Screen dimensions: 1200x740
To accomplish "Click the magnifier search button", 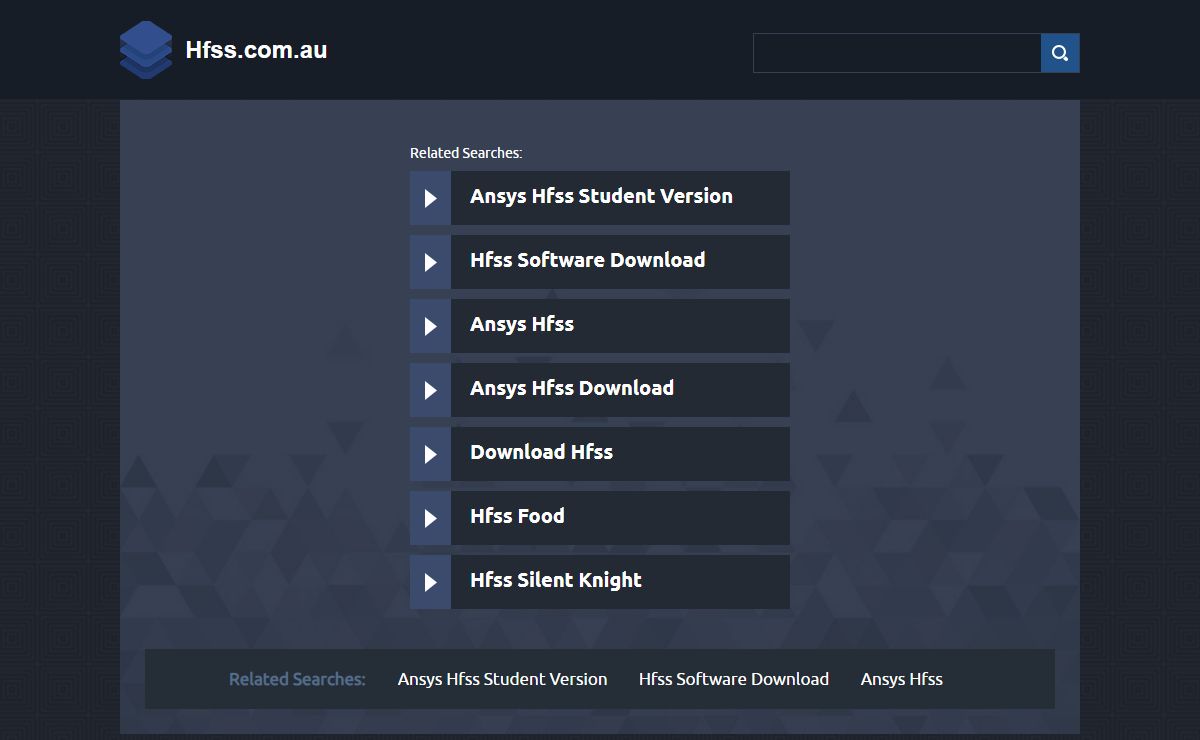I will pos(1060,53).
